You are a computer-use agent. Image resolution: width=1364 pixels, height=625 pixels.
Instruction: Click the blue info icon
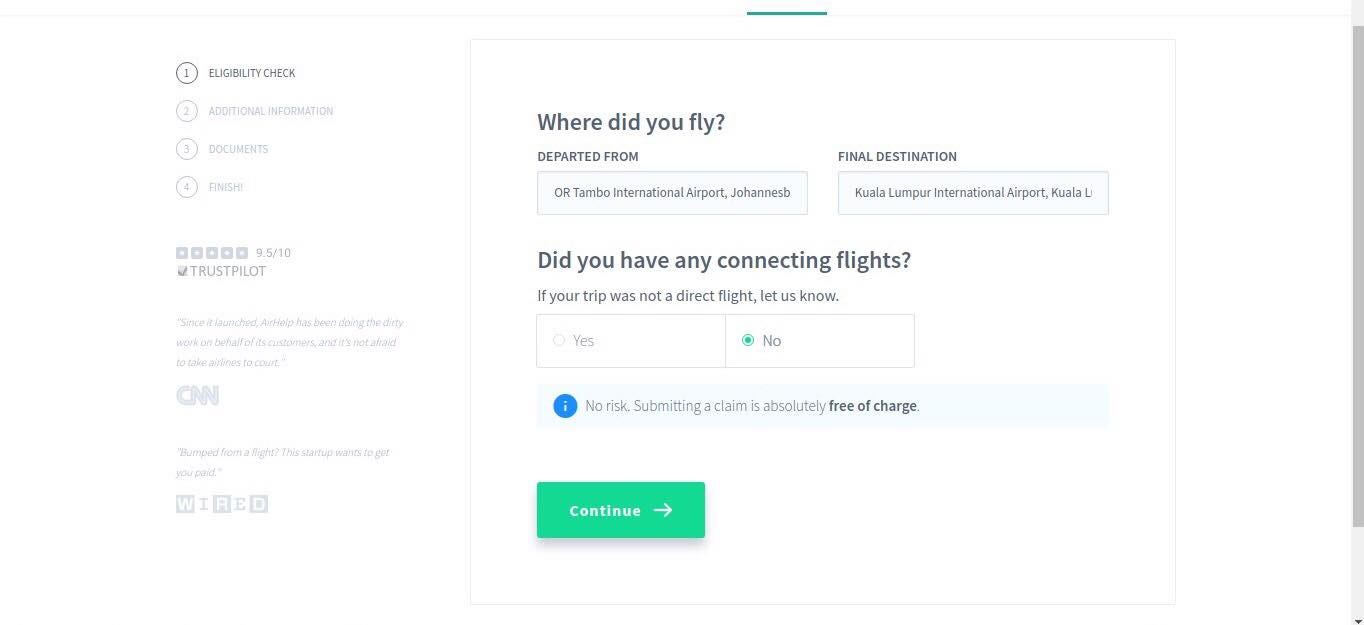point(565,406)
